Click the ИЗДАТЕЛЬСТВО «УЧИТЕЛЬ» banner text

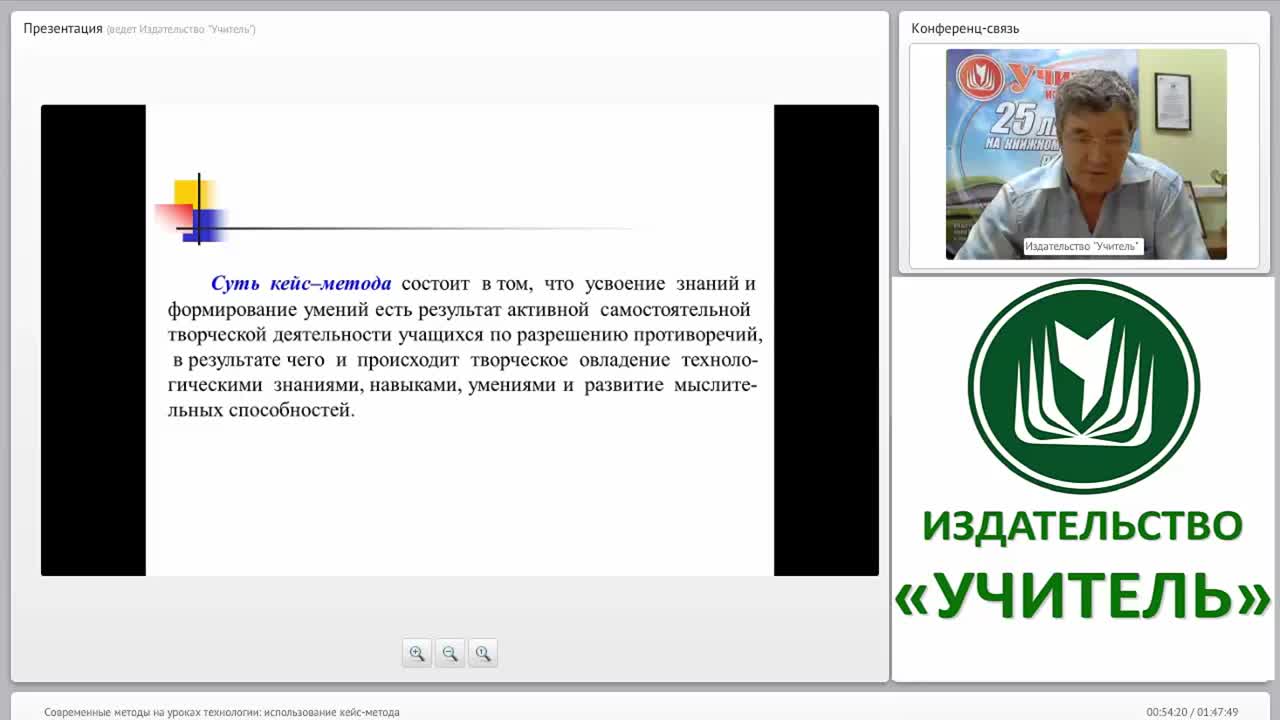[1082, 565]
